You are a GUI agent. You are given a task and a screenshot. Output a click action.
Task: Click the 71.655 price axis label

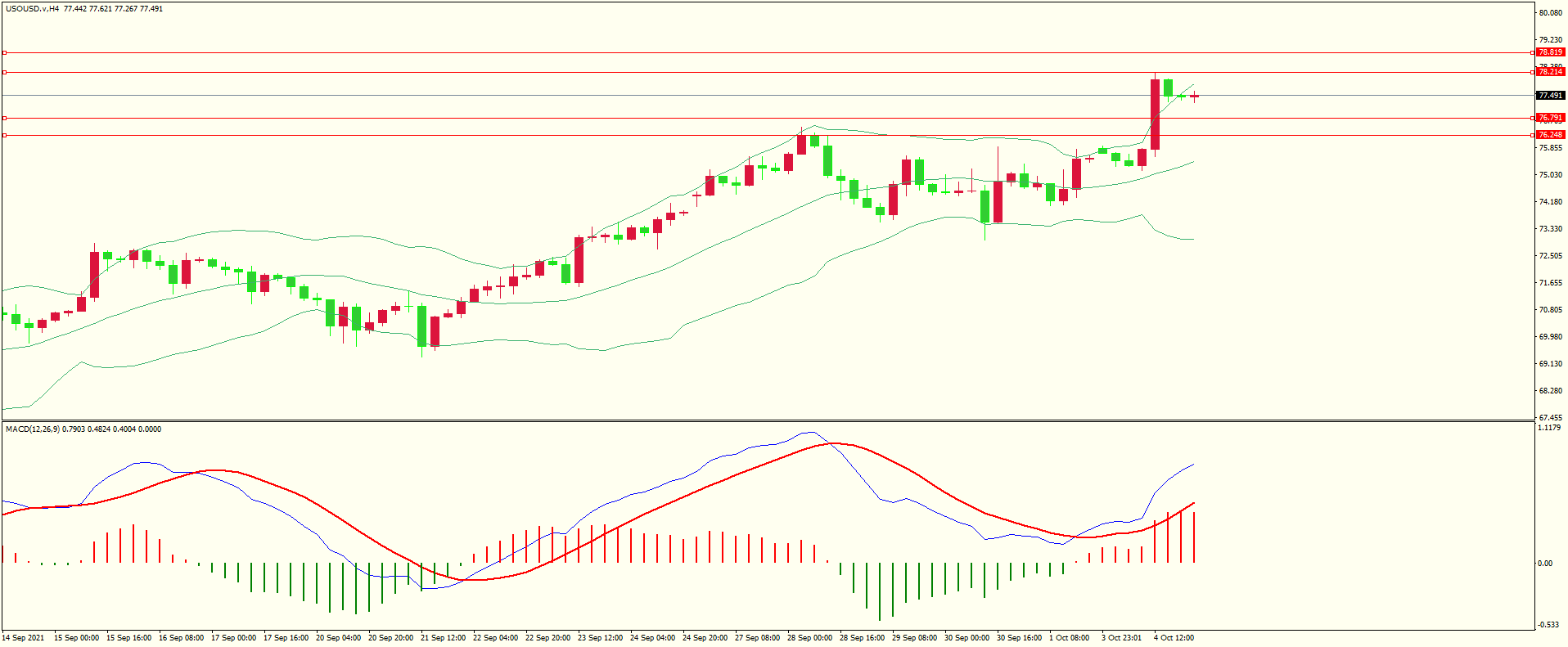point(1550,283)
